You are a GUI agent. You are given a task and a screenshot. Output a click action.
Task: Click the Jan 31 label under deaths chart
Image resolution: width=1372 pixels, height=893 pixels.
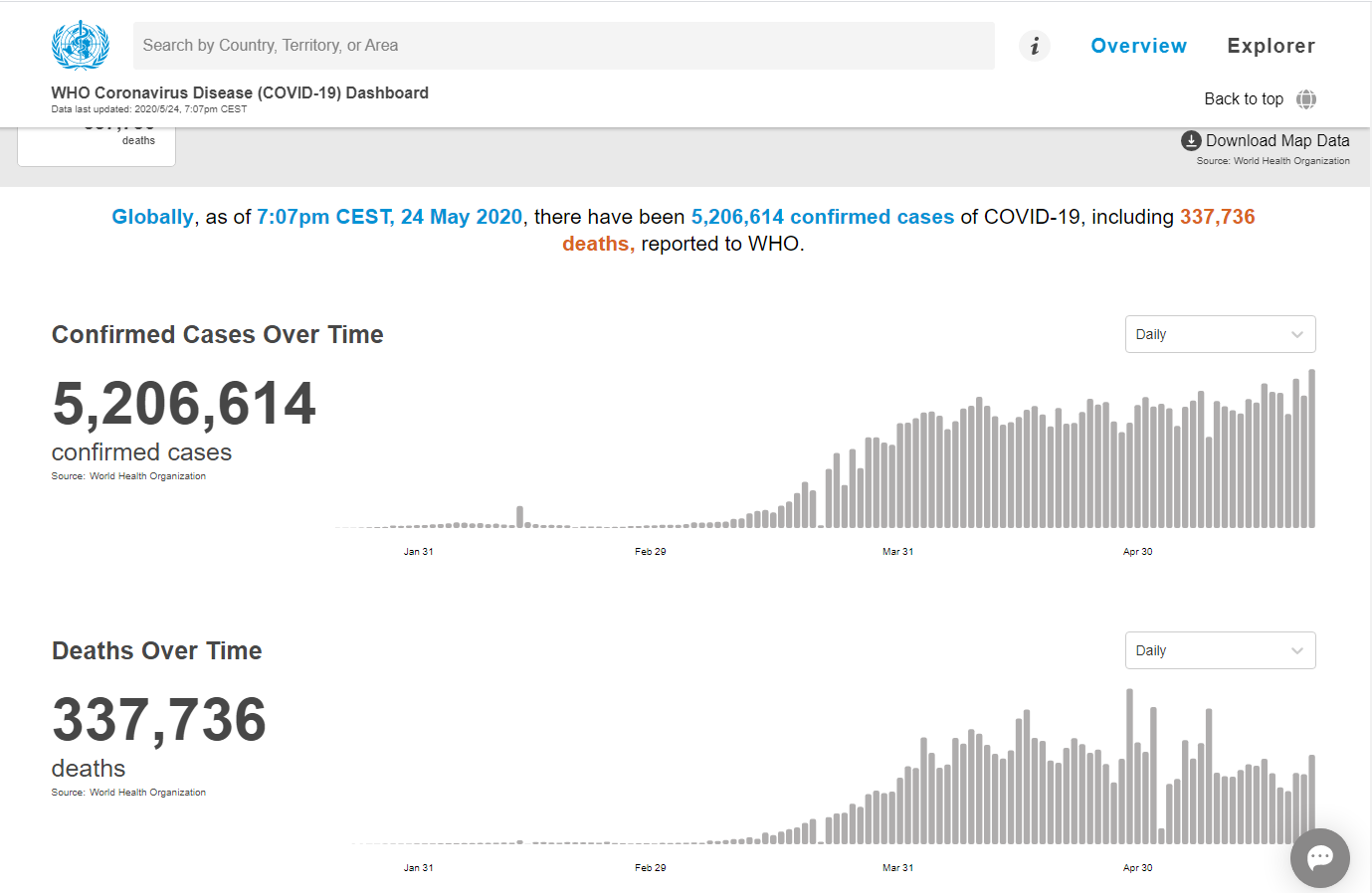(x=419, y=867)
